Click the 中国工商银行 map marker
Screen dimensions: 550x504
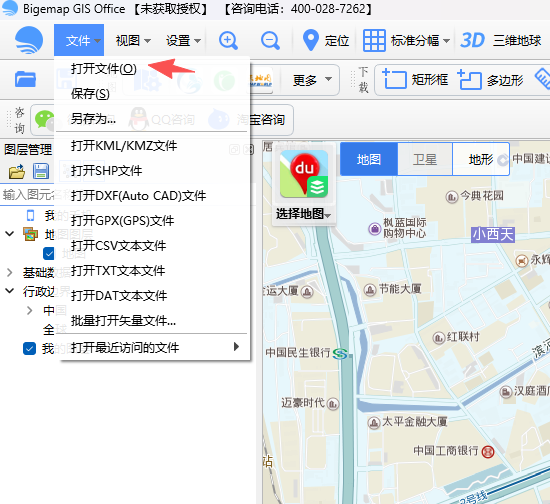(x=488, y=452)
